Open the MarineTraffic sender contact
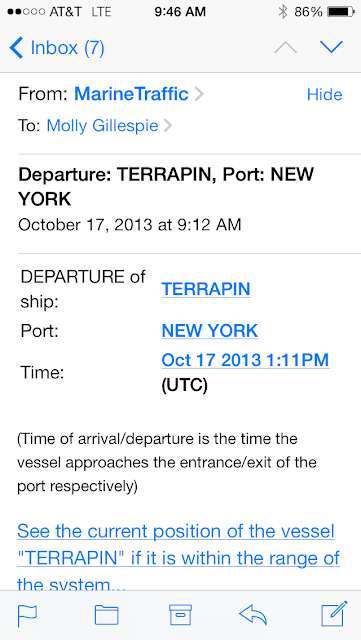The height and width of the screenshot is (640, 361). (x=131, y=94)
